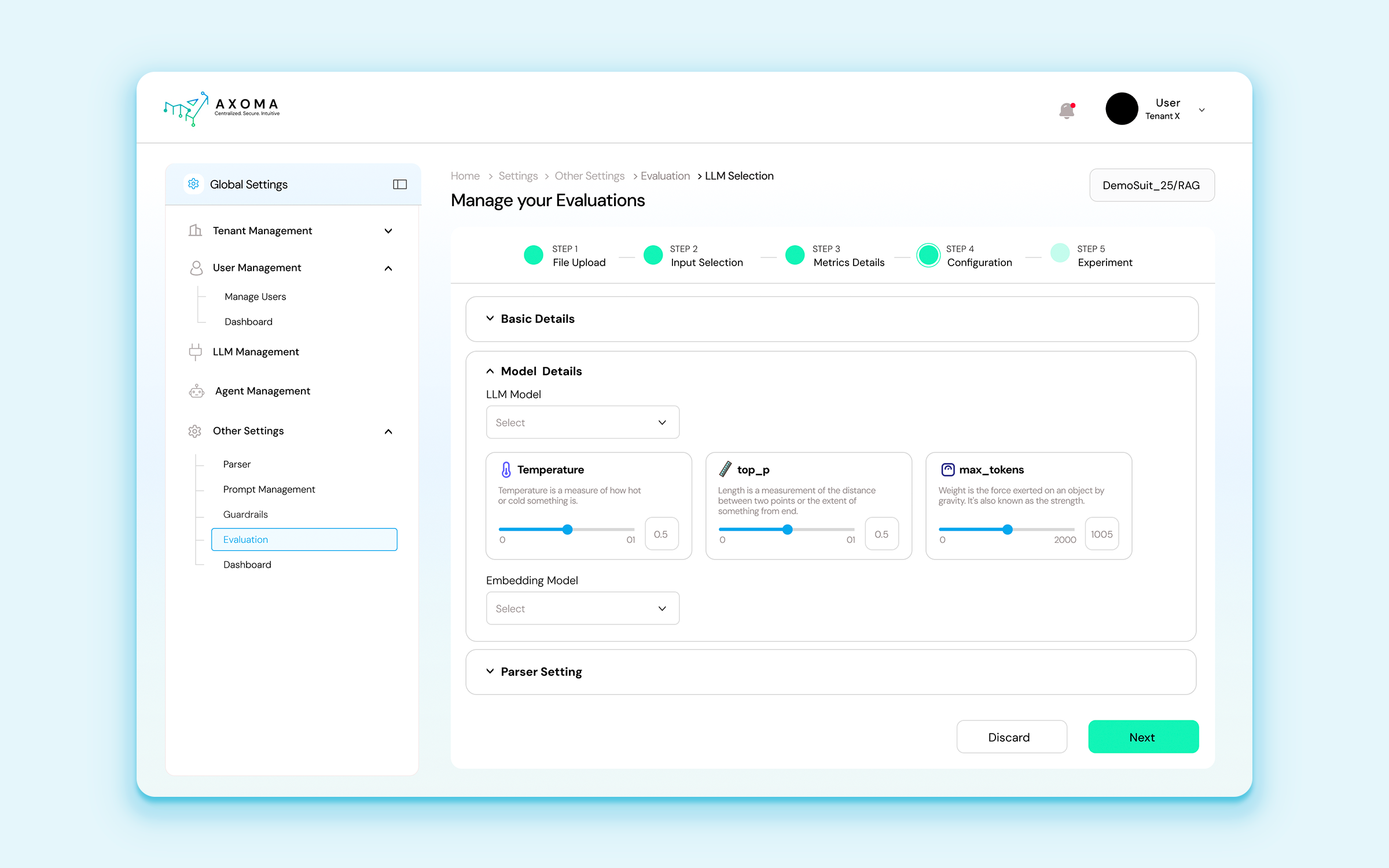Image resolution: width=1389 pixels, height=868 pixels.
Task: Select the Step 5 Experiment circle
Action: (x=1060, y=254)
